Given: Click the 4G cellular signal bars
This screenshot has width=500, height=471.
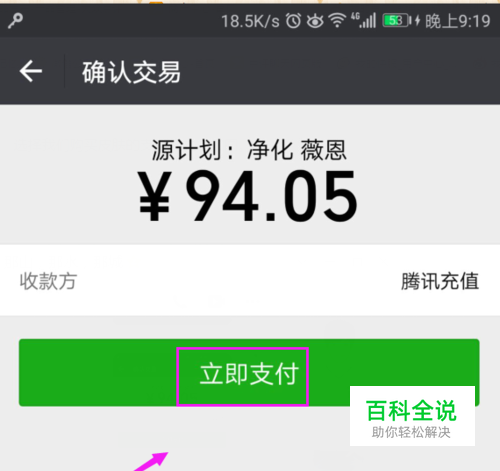Looking at the screenshot, I should 364,20.
